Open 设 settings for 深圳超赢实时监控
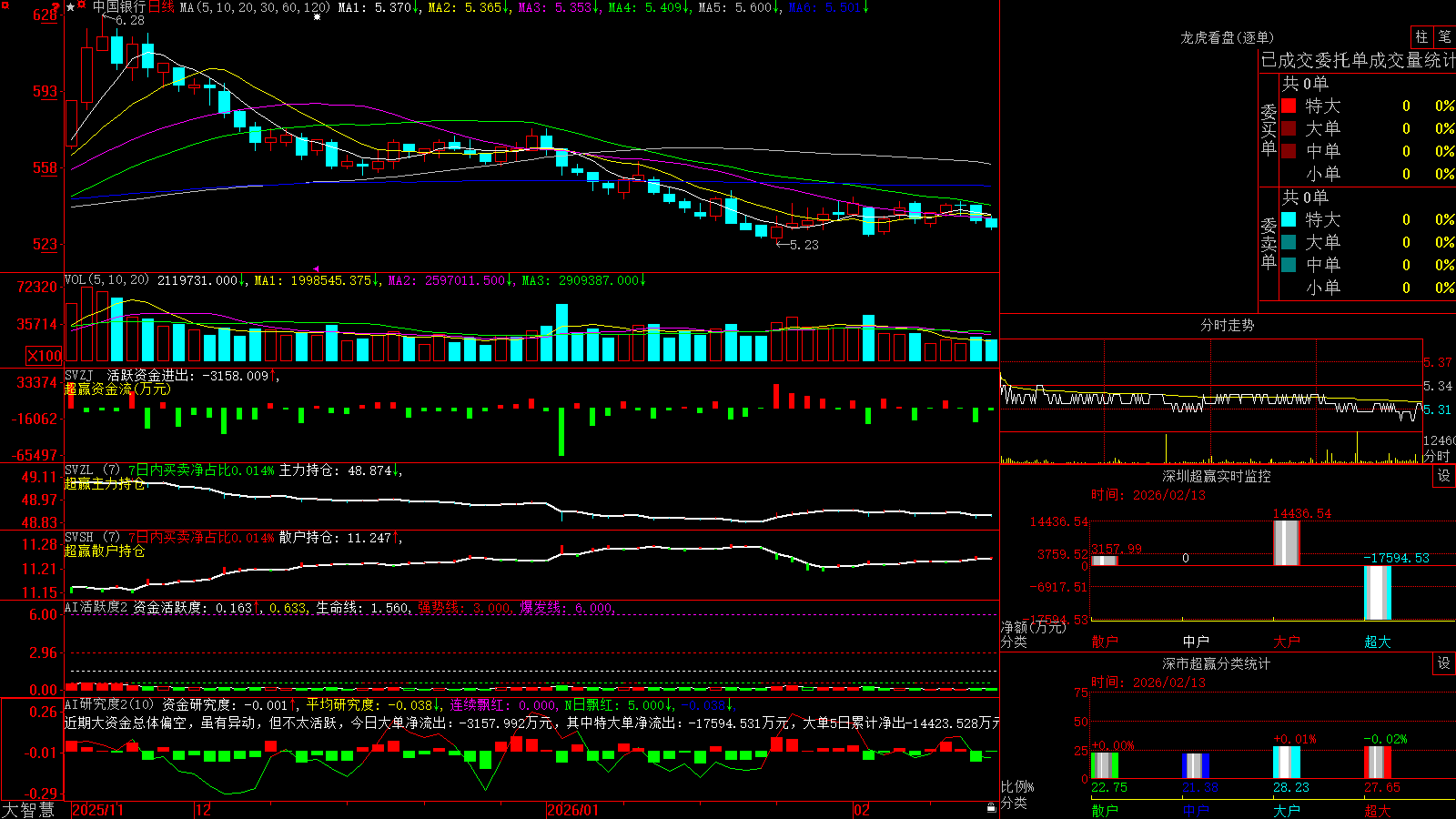This screenshot has height=819, width=1456. tap(1444, 476)
